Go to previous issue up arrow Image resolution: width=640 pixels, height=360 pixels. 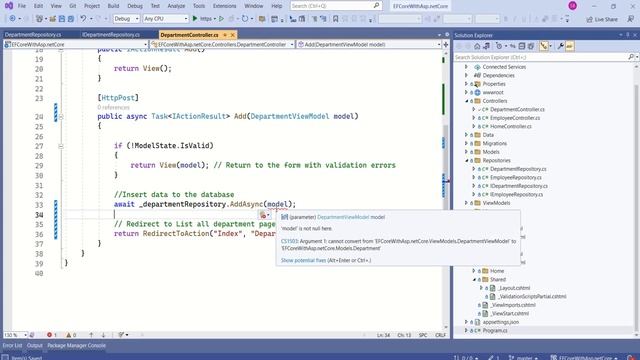pos(91,335)
